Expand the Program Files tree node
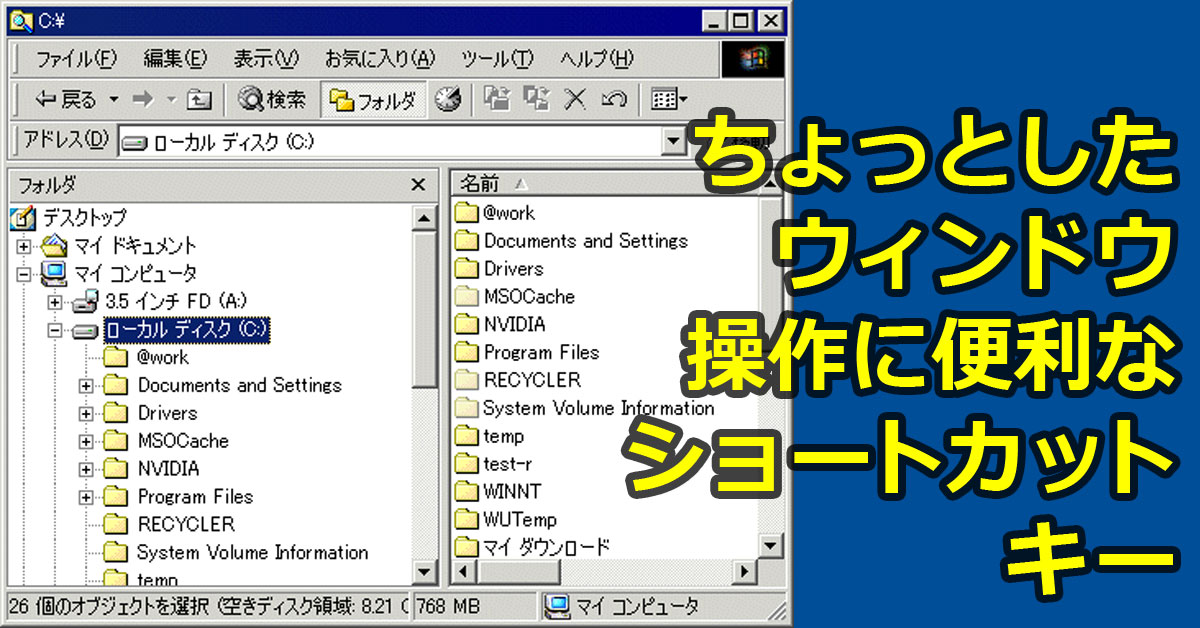This screenshot has height=628, width=1200. click(x=87, y=496)
